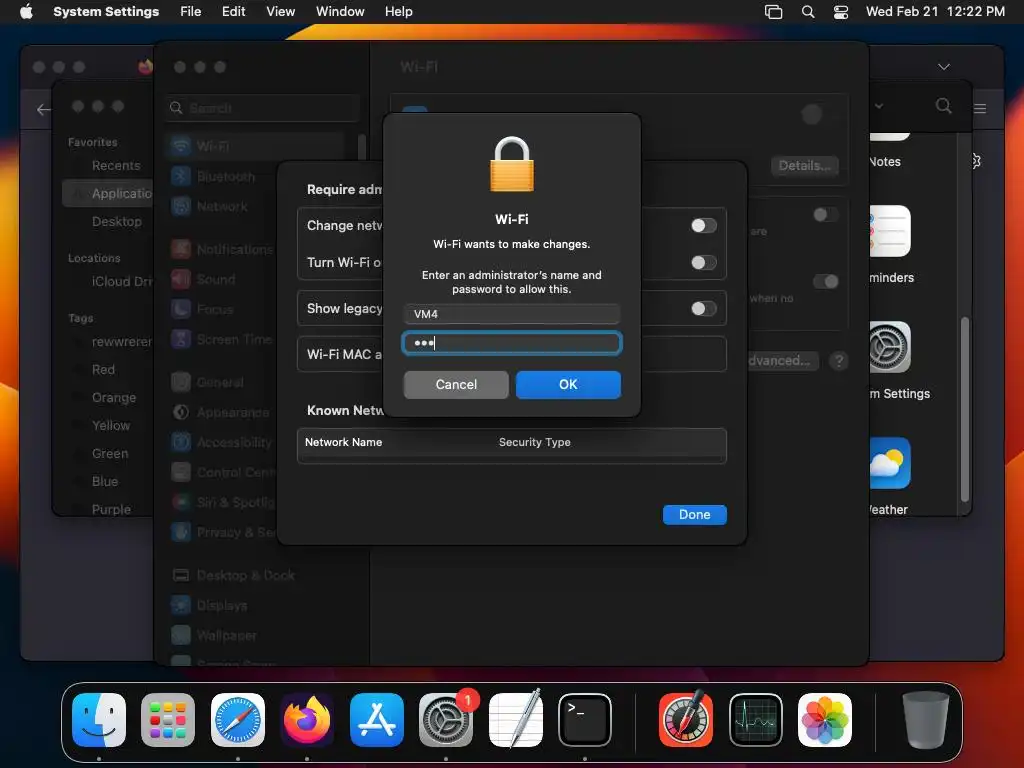This screenshot has width=1024, height=768.
Task: Click the help question mark button
Action: tap(839, 360)
